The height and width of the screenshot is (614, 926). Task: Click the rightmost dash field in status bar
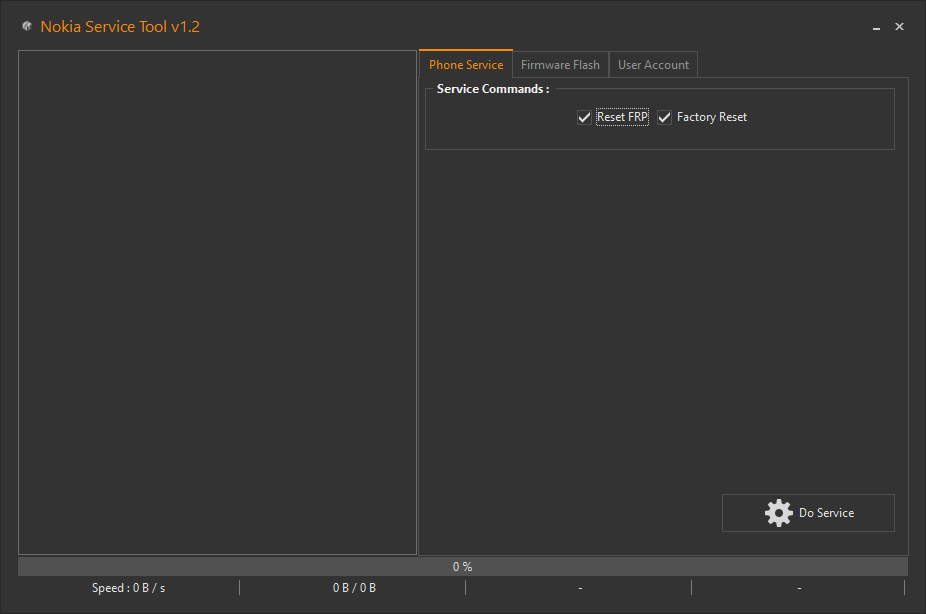[x=799, y=588]
